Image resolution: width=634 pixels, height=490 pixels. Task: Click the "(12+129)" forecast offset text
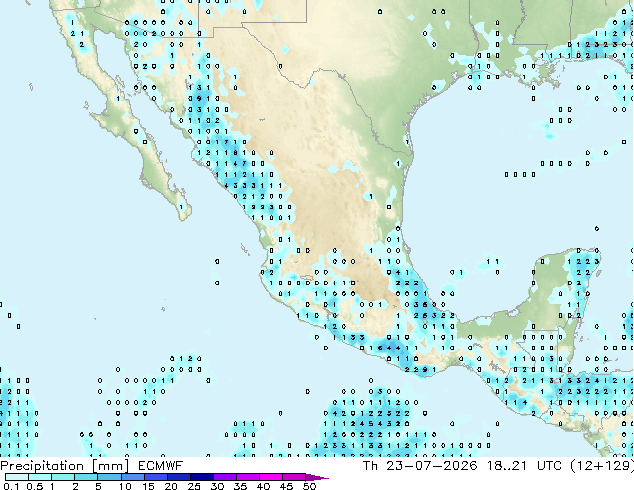click(x=602, y=466)
